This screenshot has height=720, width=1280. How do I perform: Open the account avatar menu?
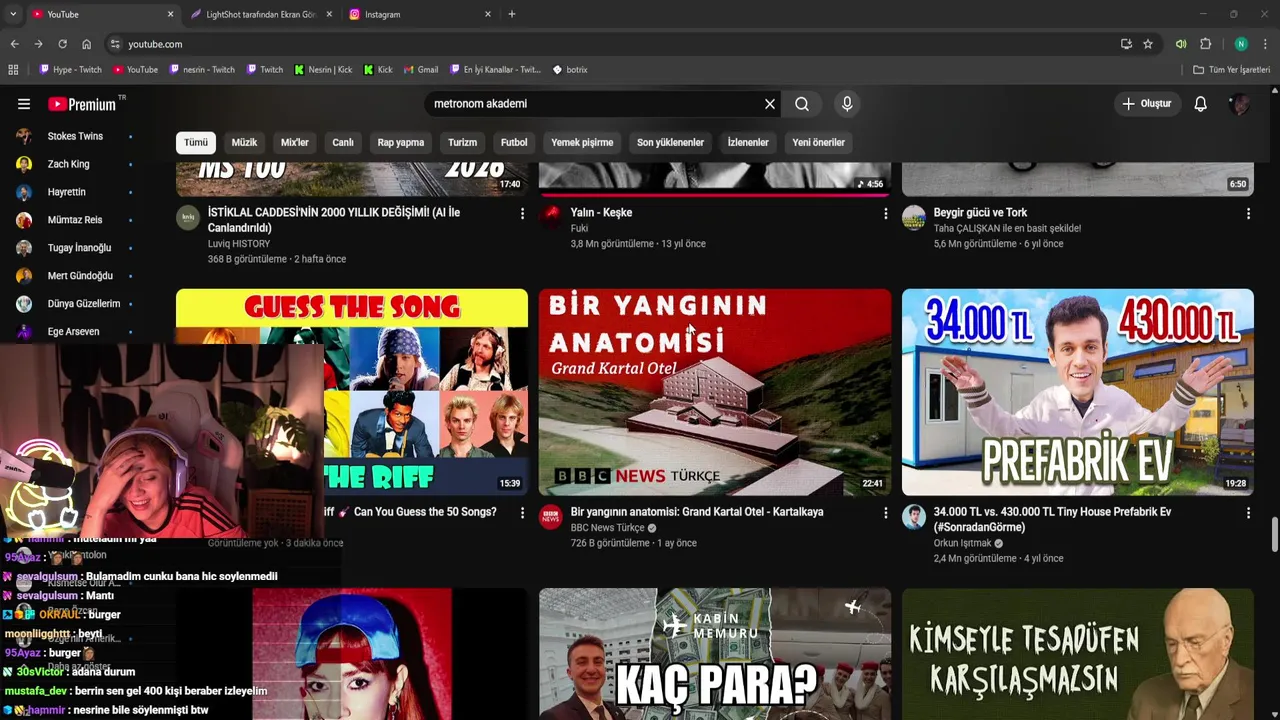(1240, 104)
